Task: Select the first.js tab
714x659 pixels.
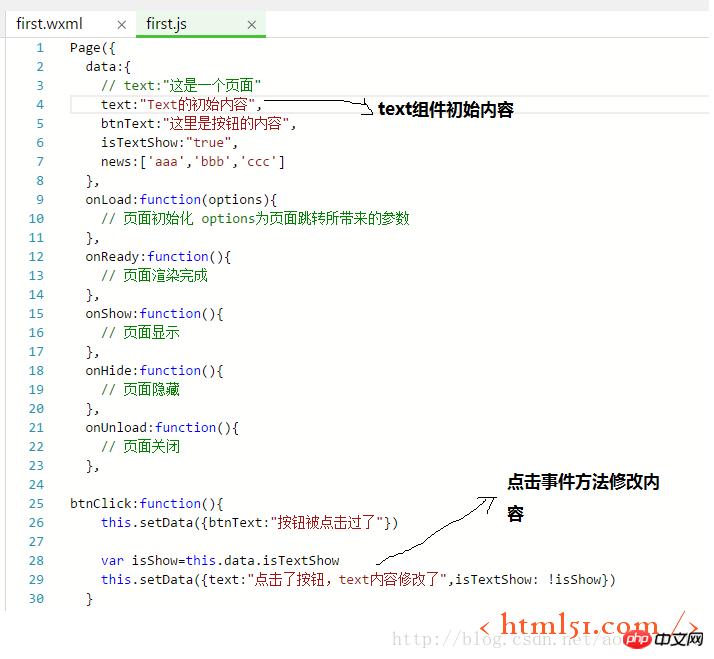Action: [167, 23]
